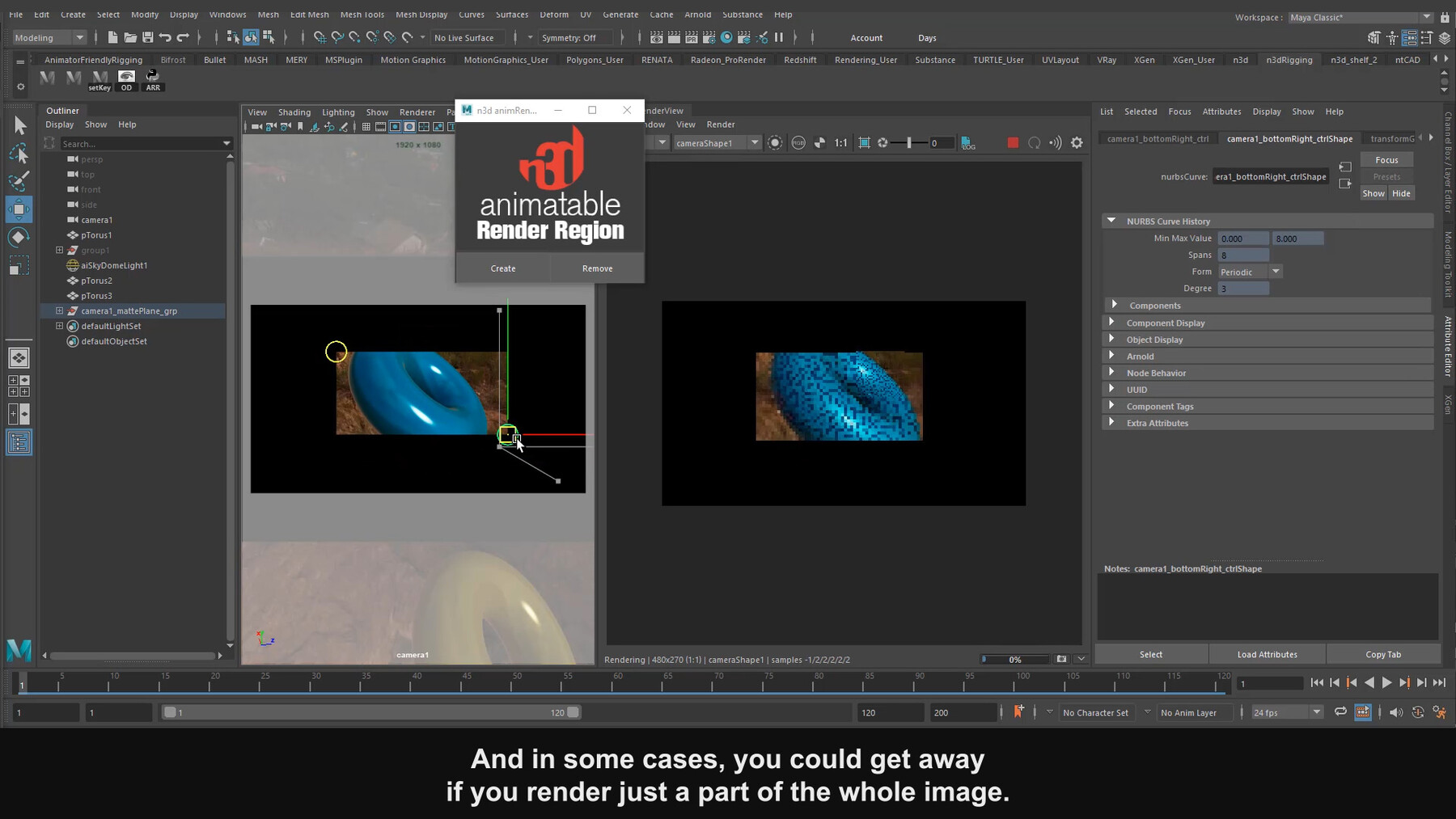
Task: Select the setKey shelf icon
Action: [x=99, y=78]
